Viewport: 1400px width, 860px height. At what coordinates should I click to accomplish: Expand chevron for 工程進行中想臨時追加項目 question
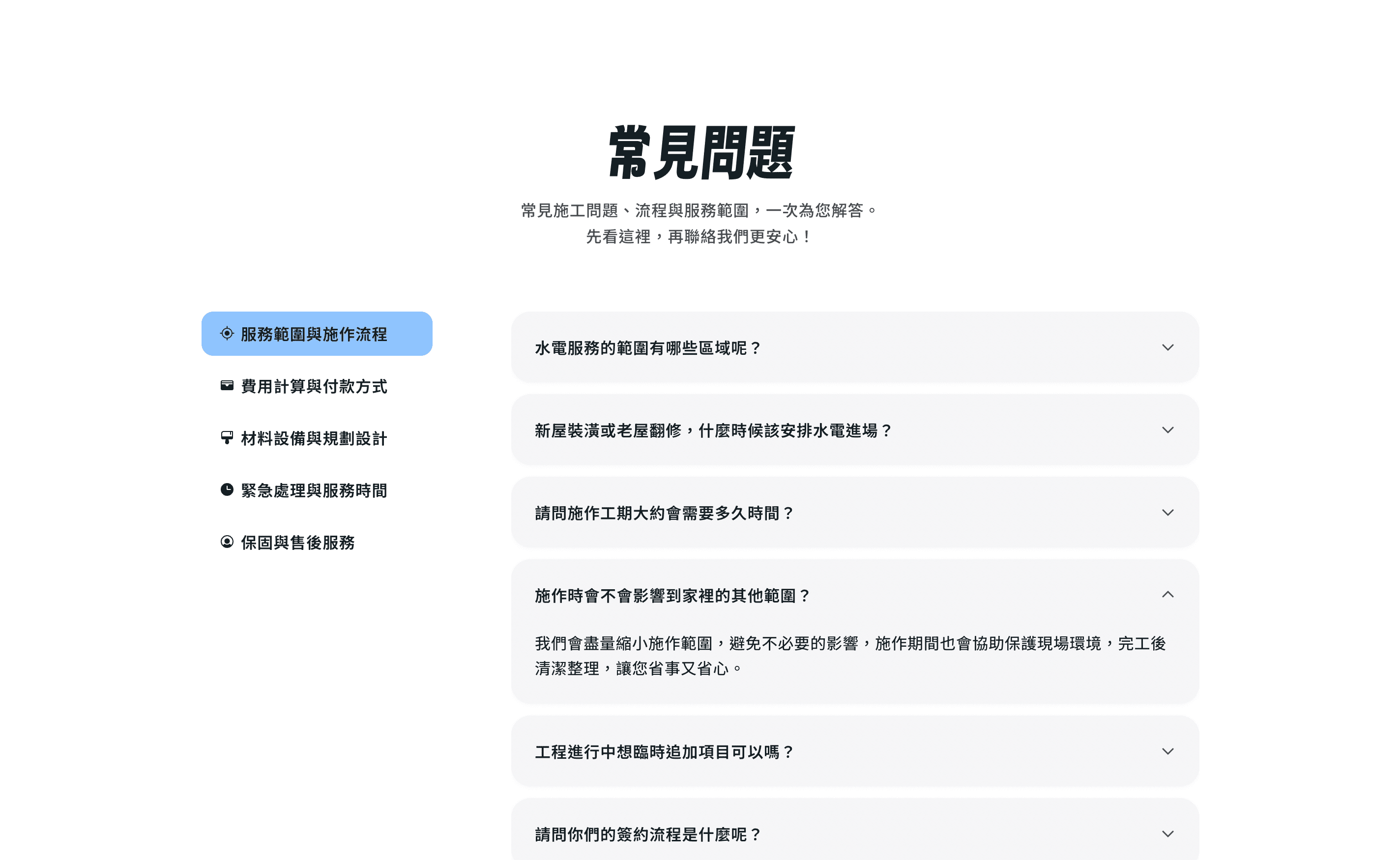[1167, 751]
